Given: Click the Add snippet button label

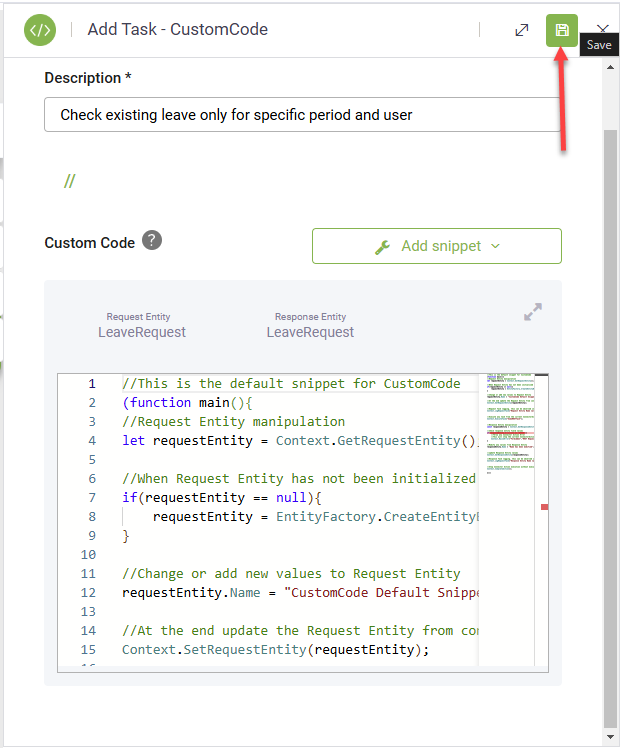Looking at the screenshot, I should point(441,246).
